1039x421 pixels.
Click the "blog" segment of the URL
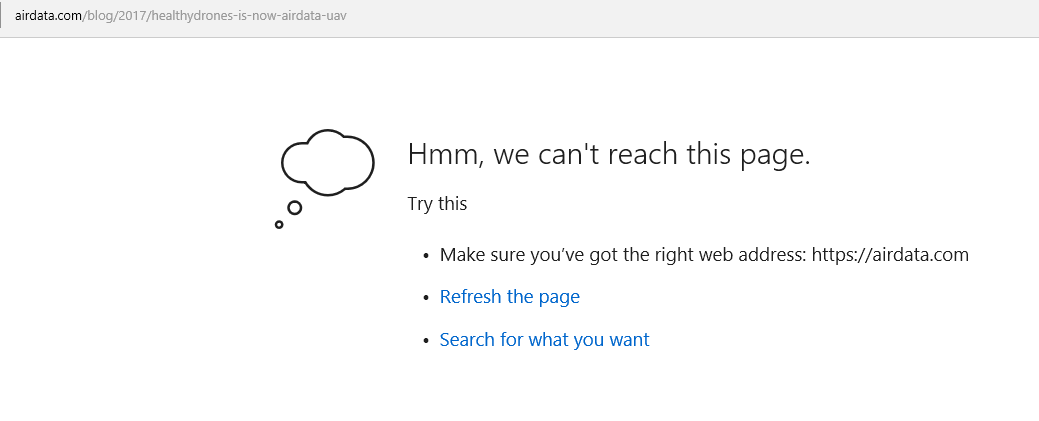(99, 15)
